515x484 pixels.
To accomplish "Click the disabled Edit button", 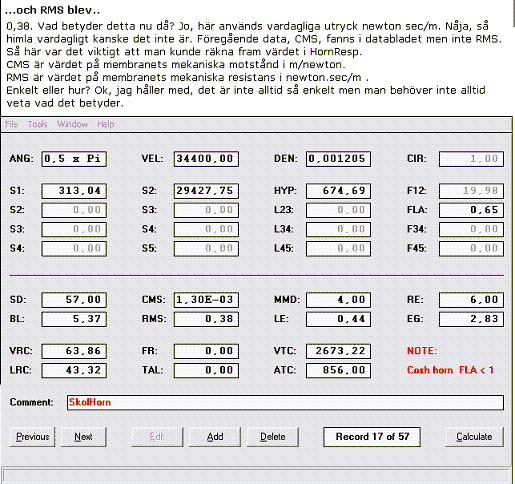I will pyautogui.click(x=157, y=437).
